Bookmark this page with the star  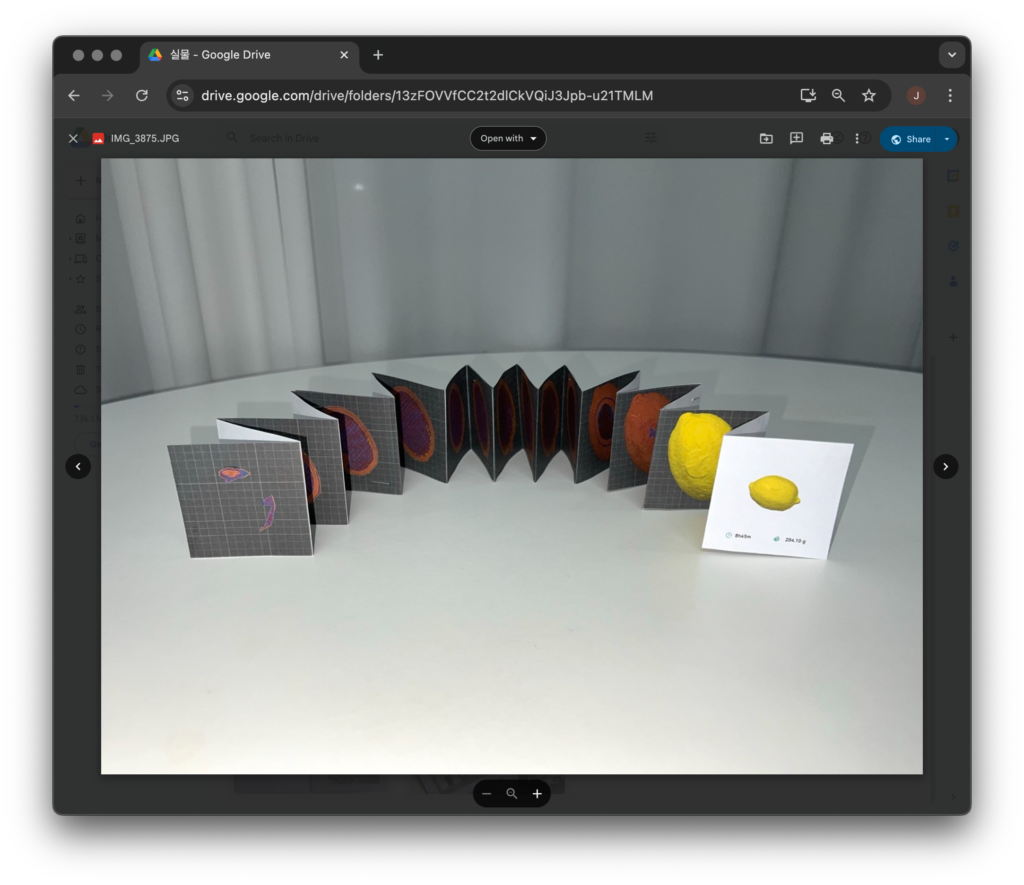pyautogui.click(x=869, y=96)
